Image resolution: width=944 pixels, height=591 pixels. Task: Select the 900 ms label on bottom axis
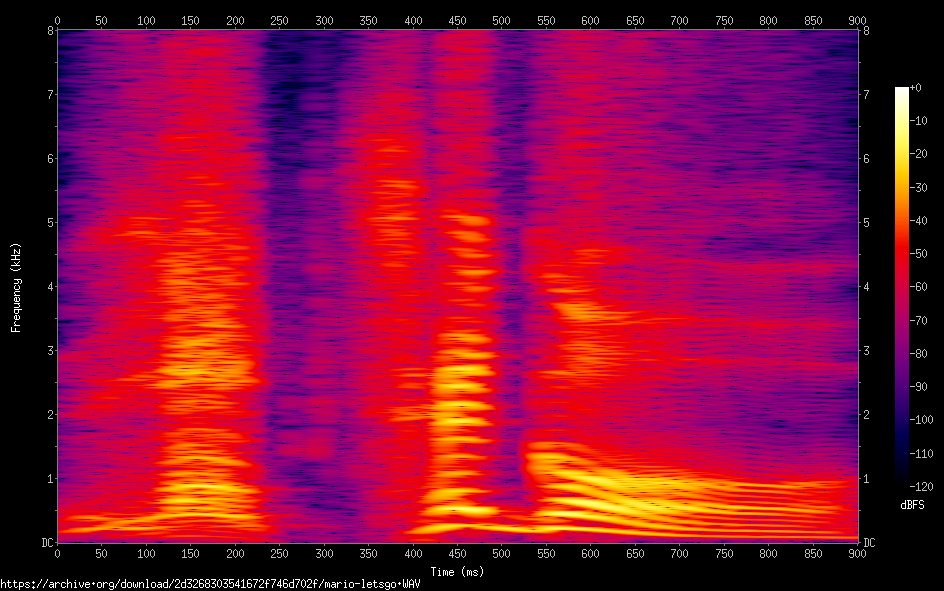coord(857,552)
